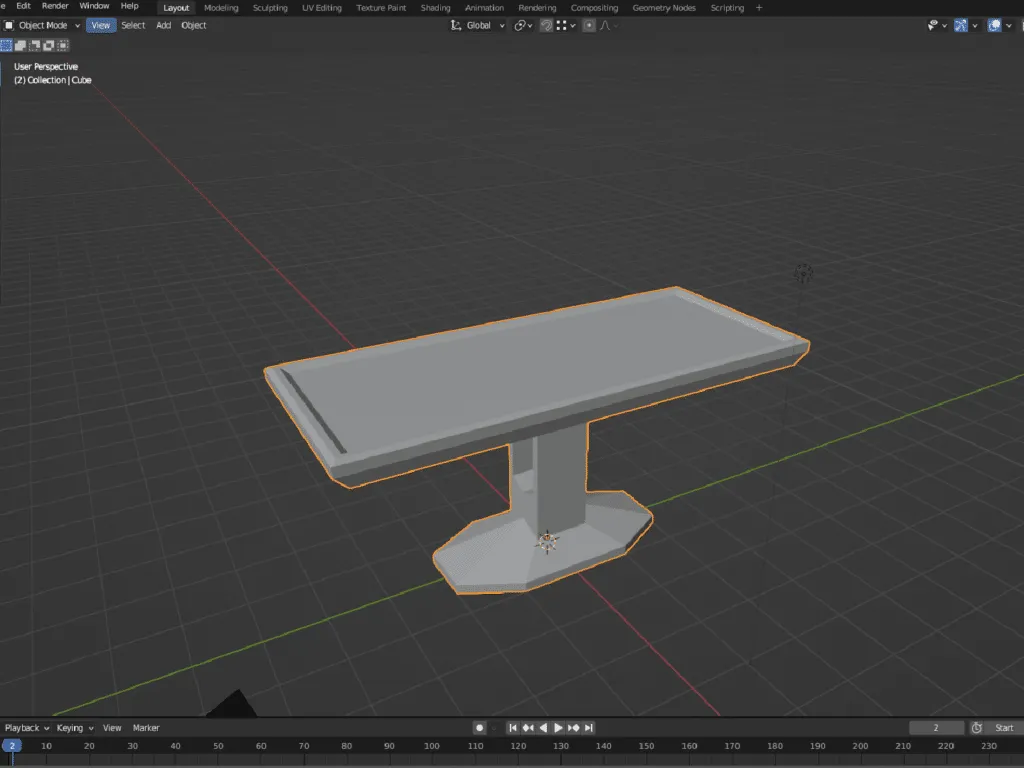Toggle snapping with the magnet icon
The image size is (1024, 768).
pyautogui.click(x=546, y=25)
